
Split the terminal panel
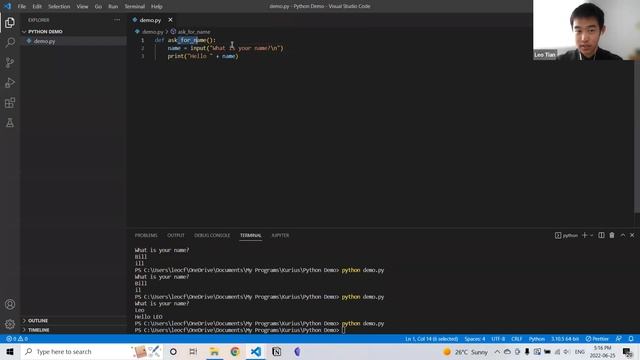(601, 235)
